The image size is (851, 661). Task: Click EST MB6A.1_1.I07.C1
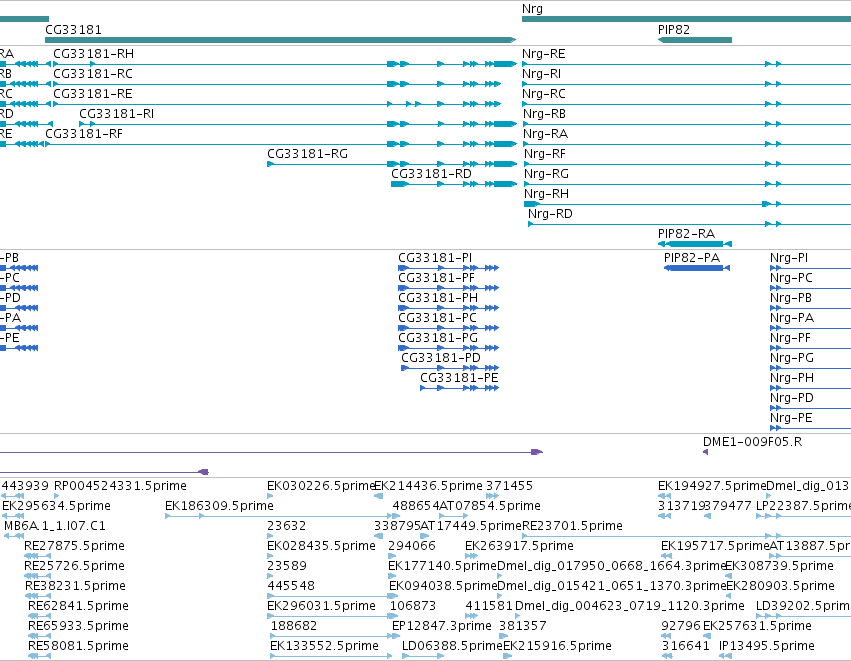tap(55, 526)
